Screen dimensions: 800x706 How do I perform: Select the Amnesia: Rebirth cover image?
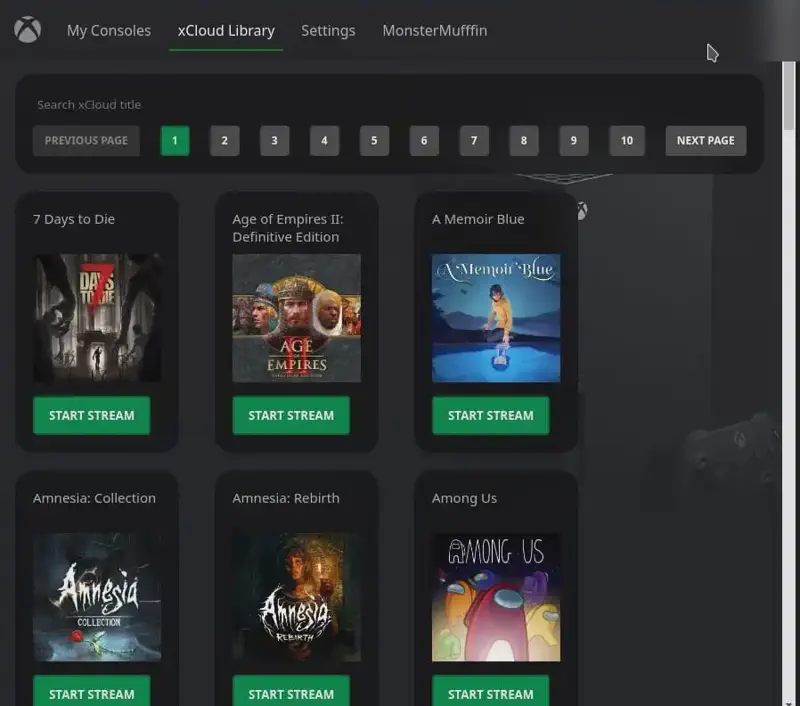(x=296, y=597)
